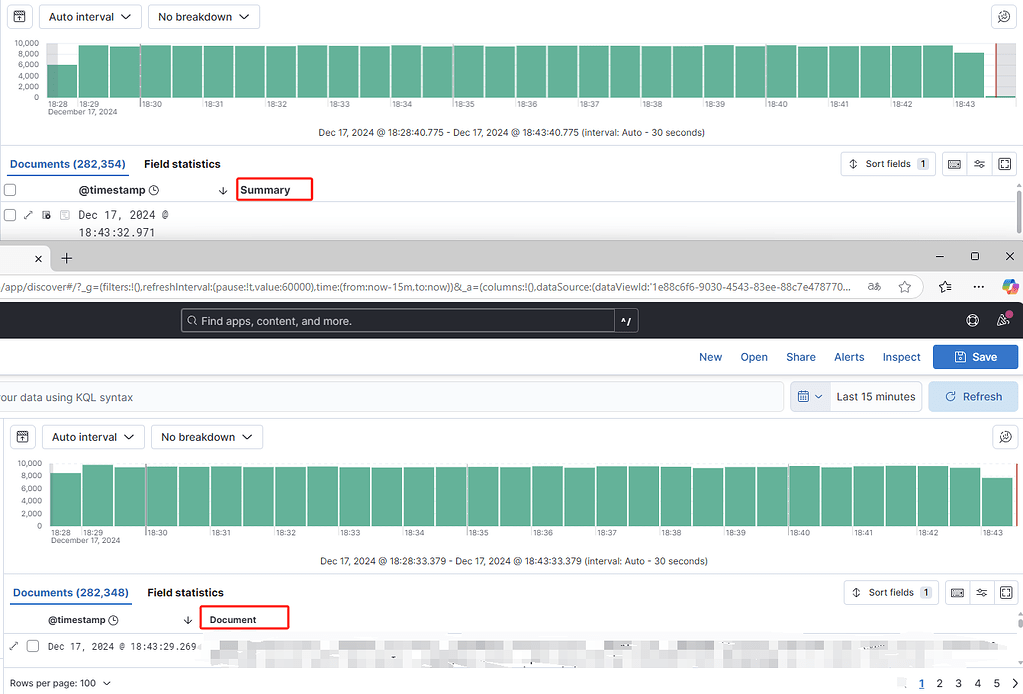Open the user profile avatar icon

click(x=1003, y=320)
